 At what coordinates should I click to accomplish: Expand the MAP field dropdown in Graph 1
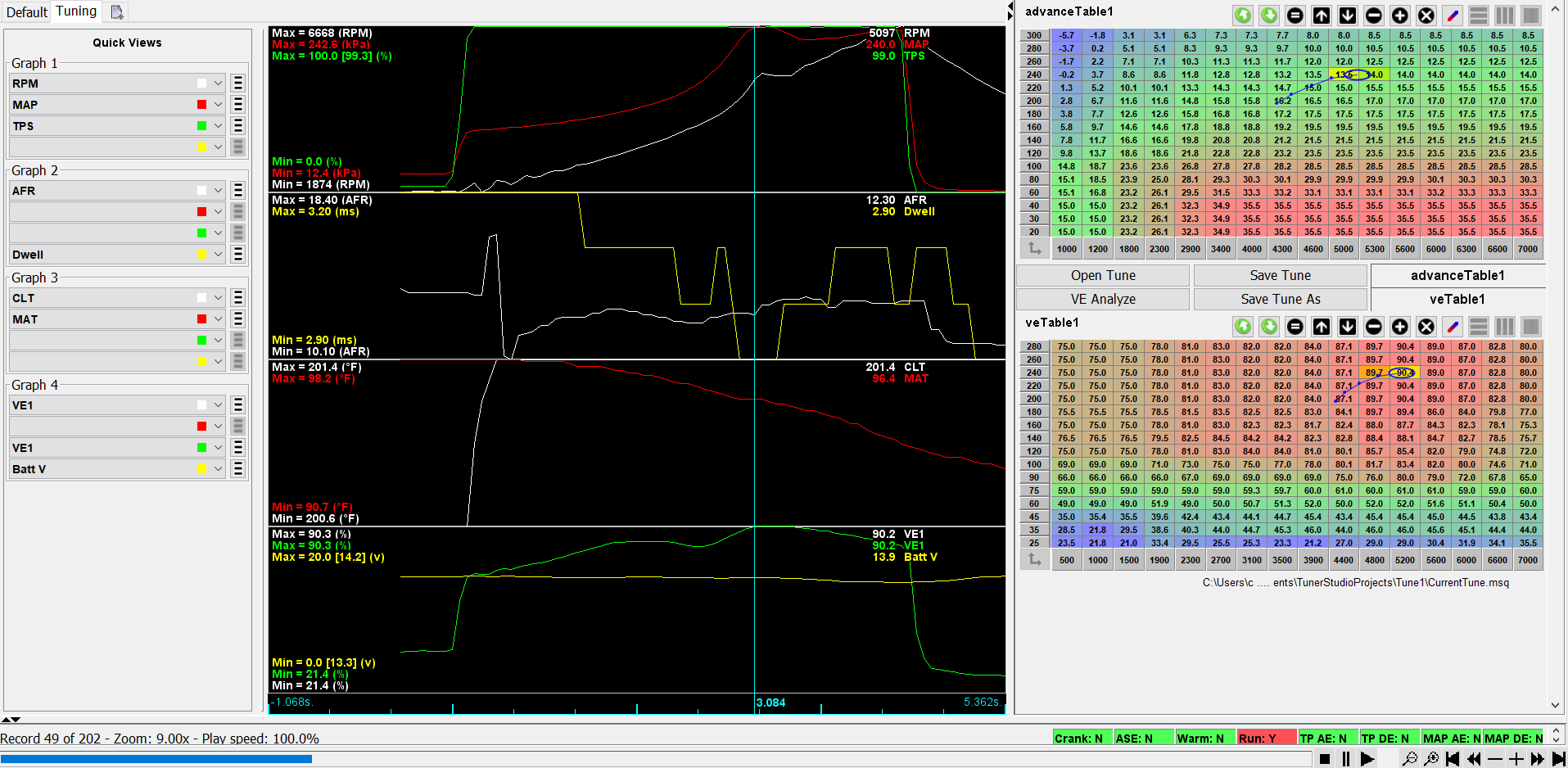(x=218, y=105)
